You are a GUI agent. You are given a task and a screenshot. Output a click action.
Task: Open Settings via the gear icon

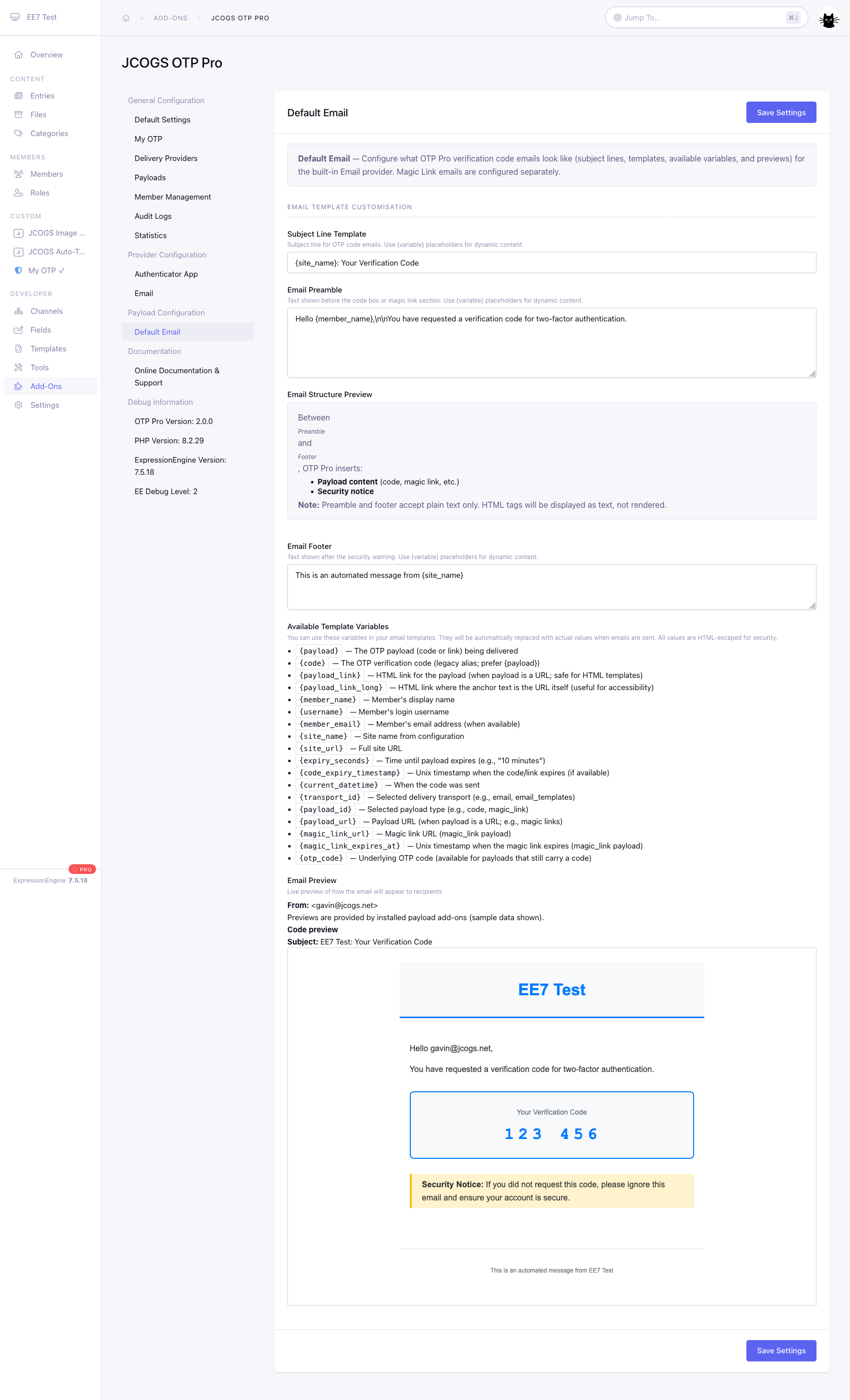point(19,405)
